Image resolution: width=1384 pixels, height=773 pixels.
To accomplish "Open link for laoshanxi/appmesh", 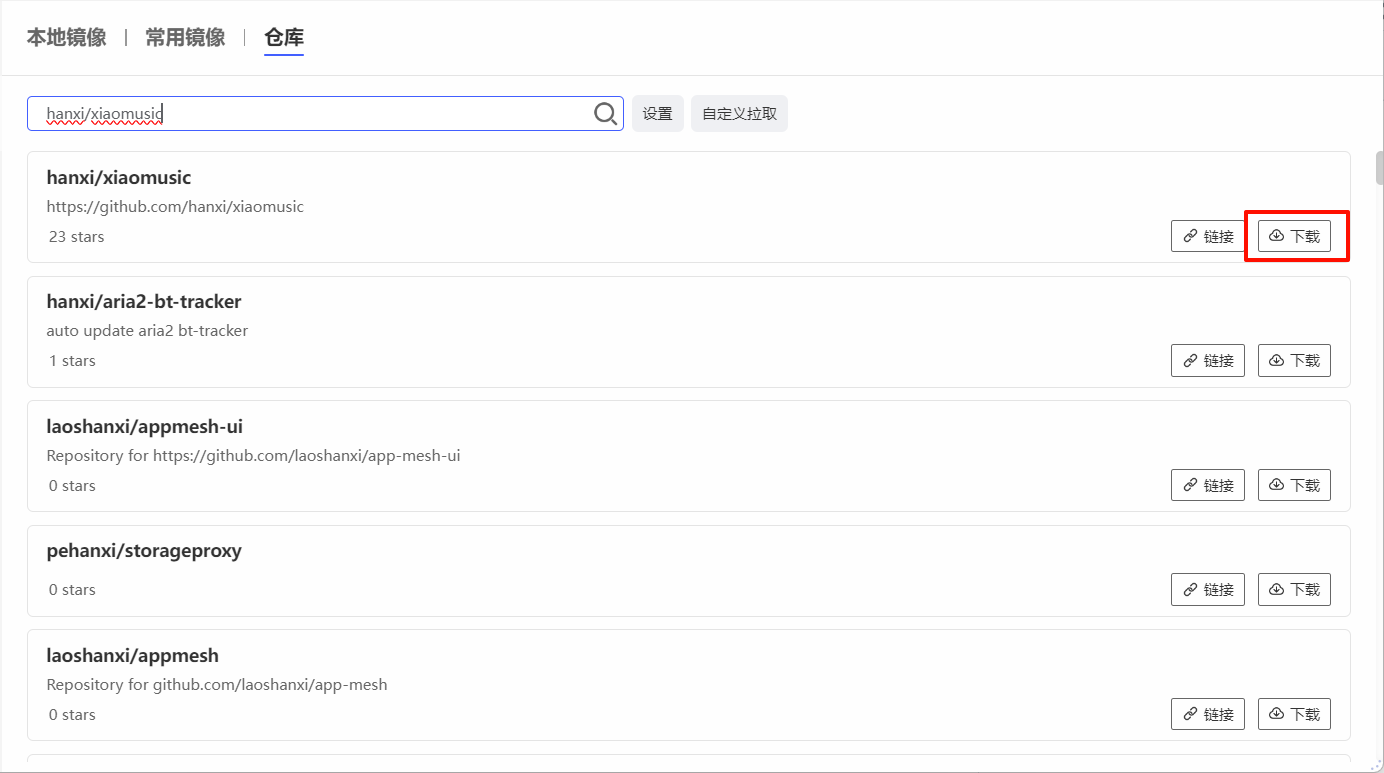I will click(x=1207, y=714).
